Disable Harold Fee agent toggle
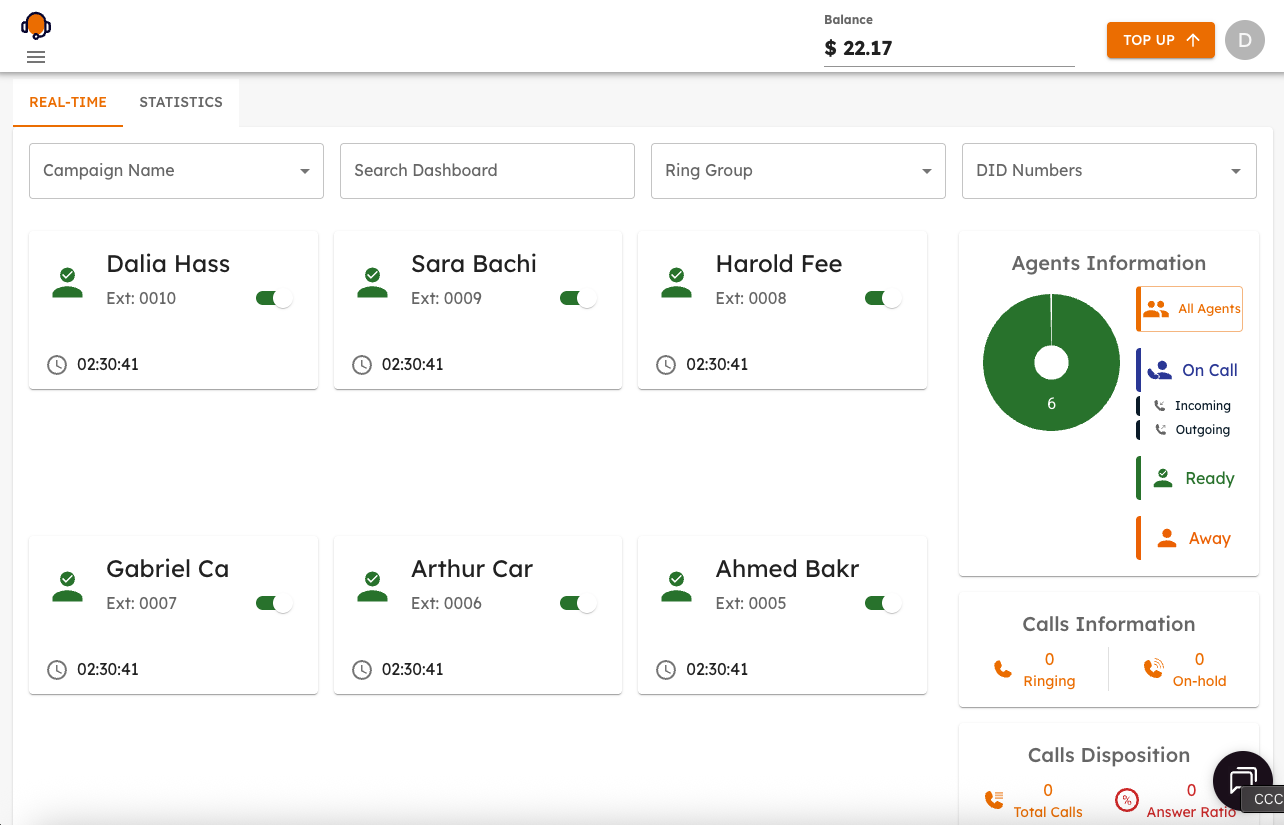Screen dimensions: 1284x825 tap(882, 298)
